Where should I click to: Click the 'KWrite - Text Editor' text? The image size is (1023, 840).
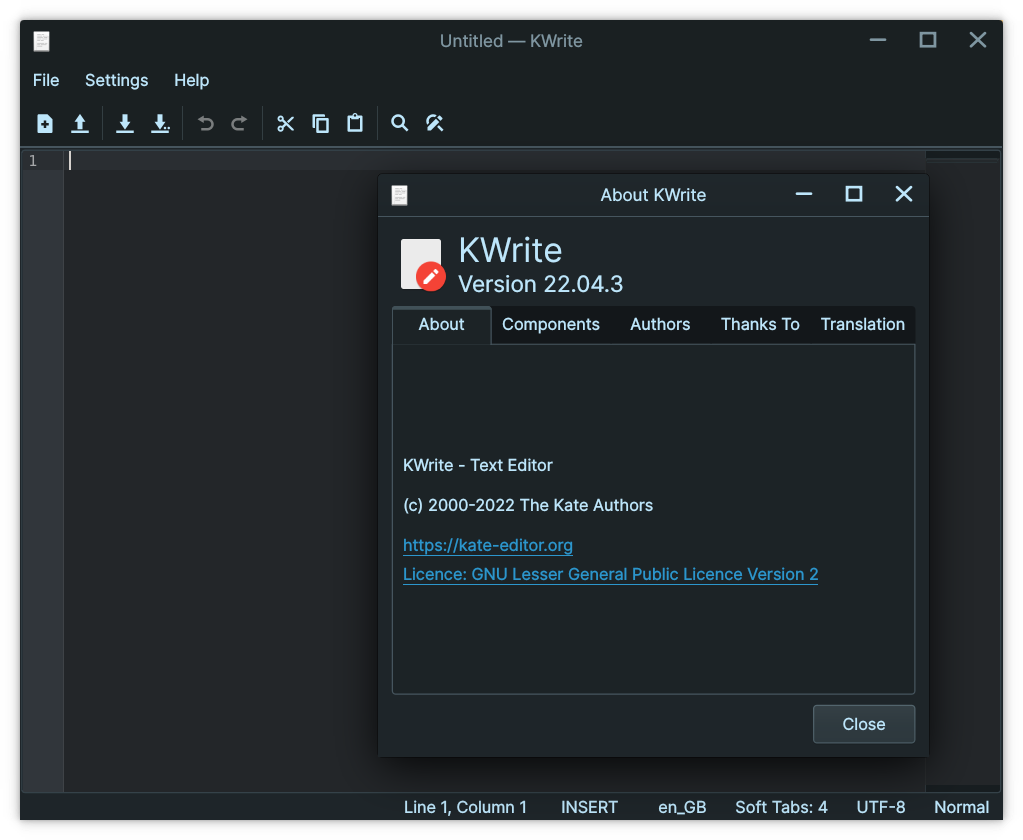pos(478,466)
